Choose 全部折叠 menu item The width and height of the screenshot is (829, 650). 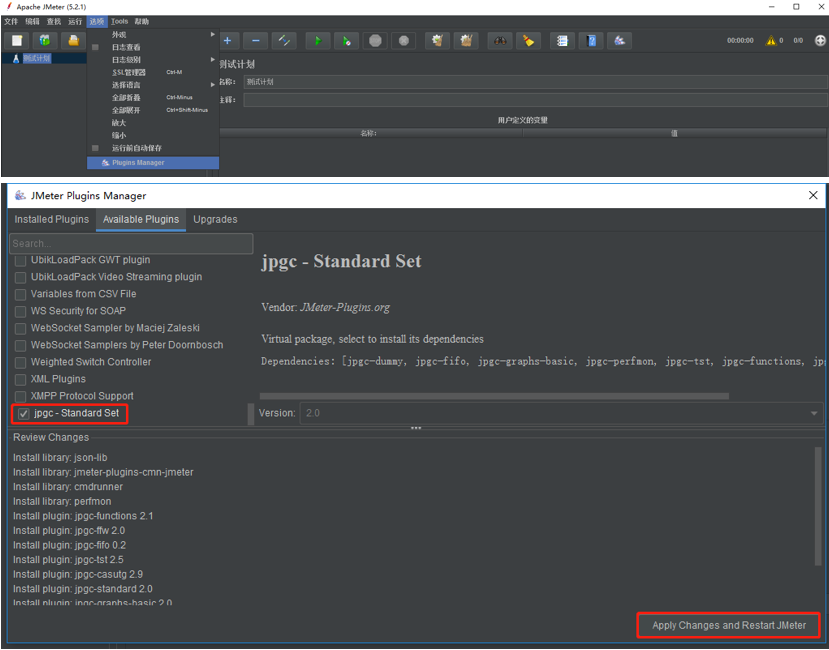(x=153, y=97)
